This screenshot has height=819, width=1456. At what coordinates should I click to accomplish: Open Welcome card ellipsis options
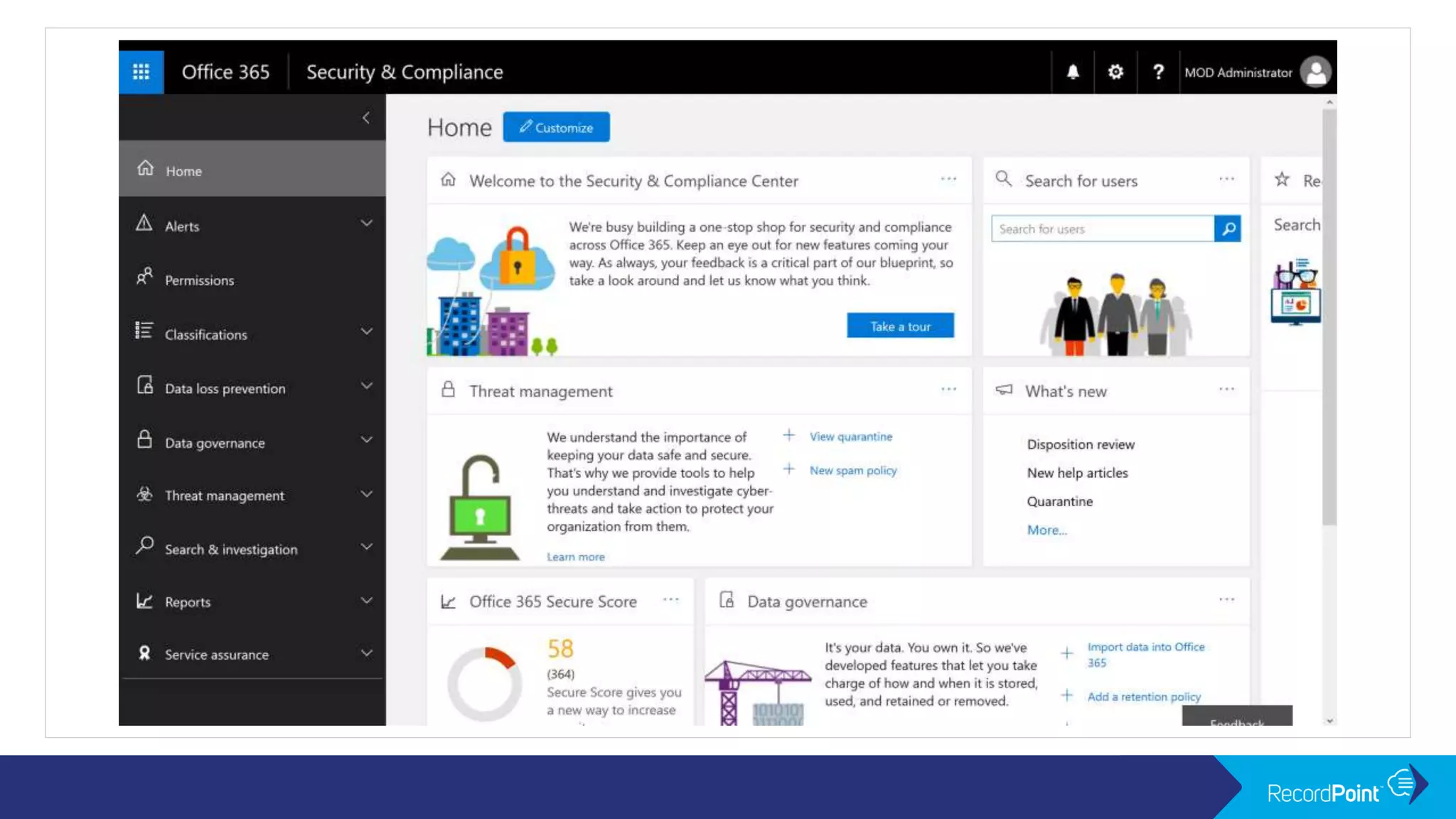click(948, 179)
